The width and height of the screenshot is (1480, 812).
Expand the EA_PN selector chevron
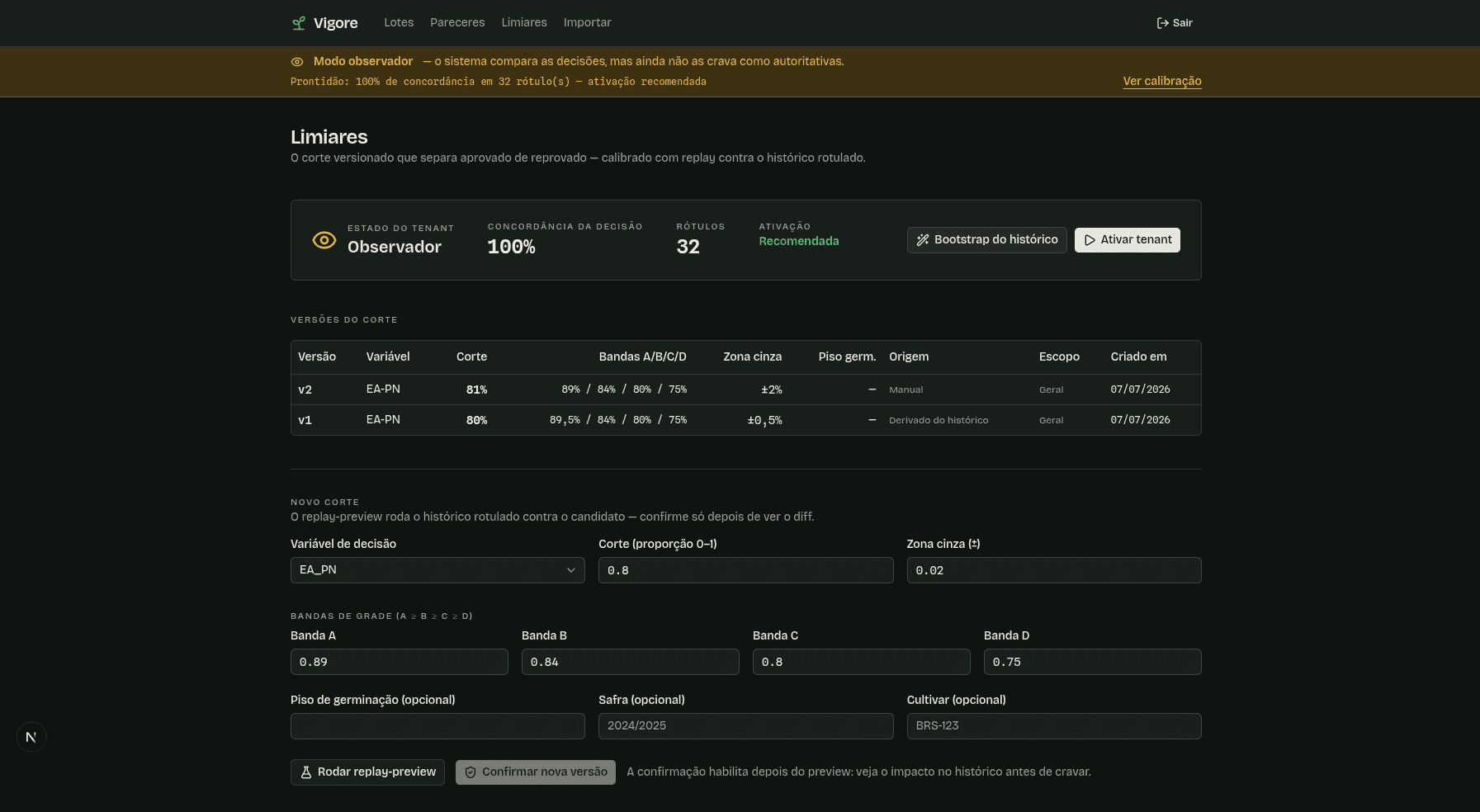(570, 570)
